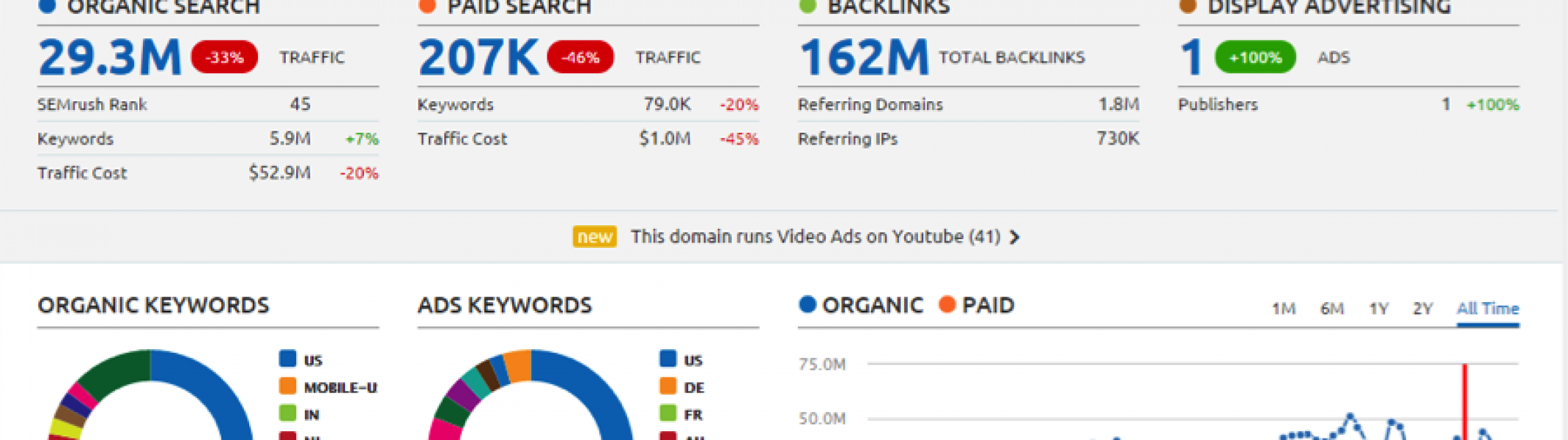
Task: Switch chart to the 6M range
Action: click(1332, 309)
